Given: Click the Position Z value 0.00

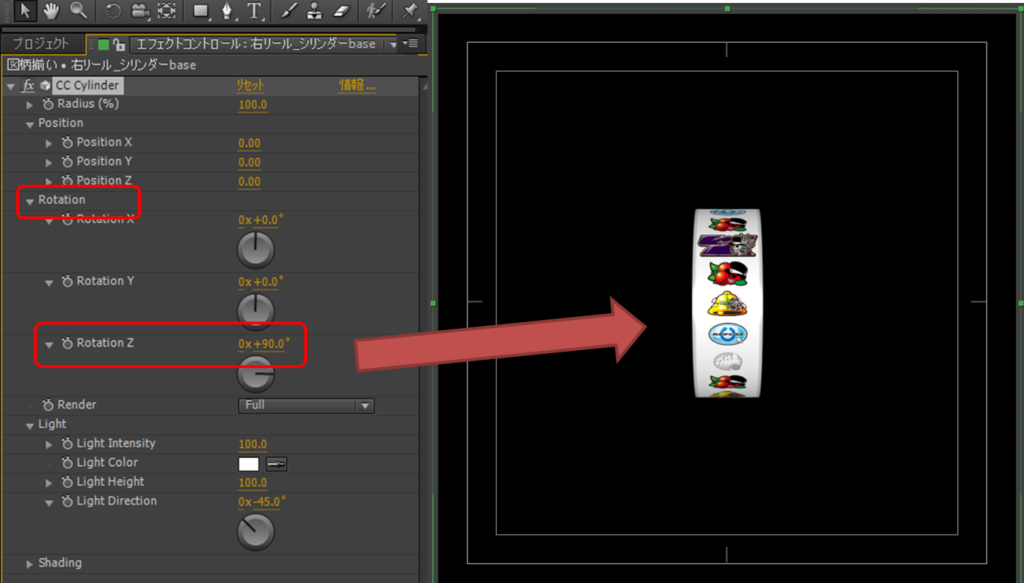Looking at the screenshot, I should coord(249,181).
